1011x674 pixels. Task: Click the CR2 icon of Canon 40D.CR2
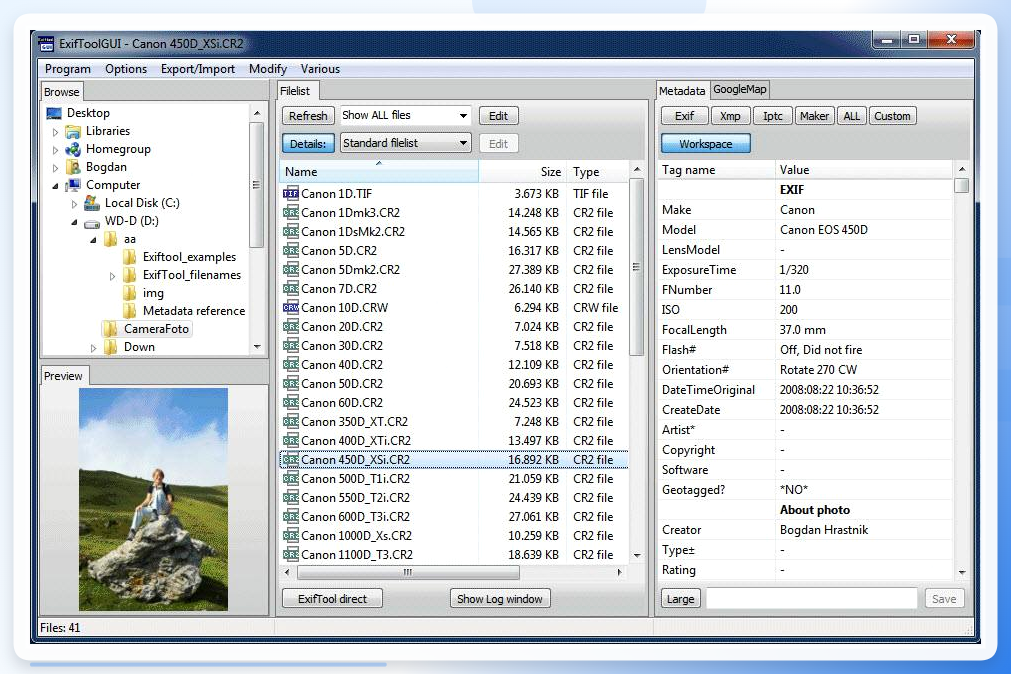291,364
